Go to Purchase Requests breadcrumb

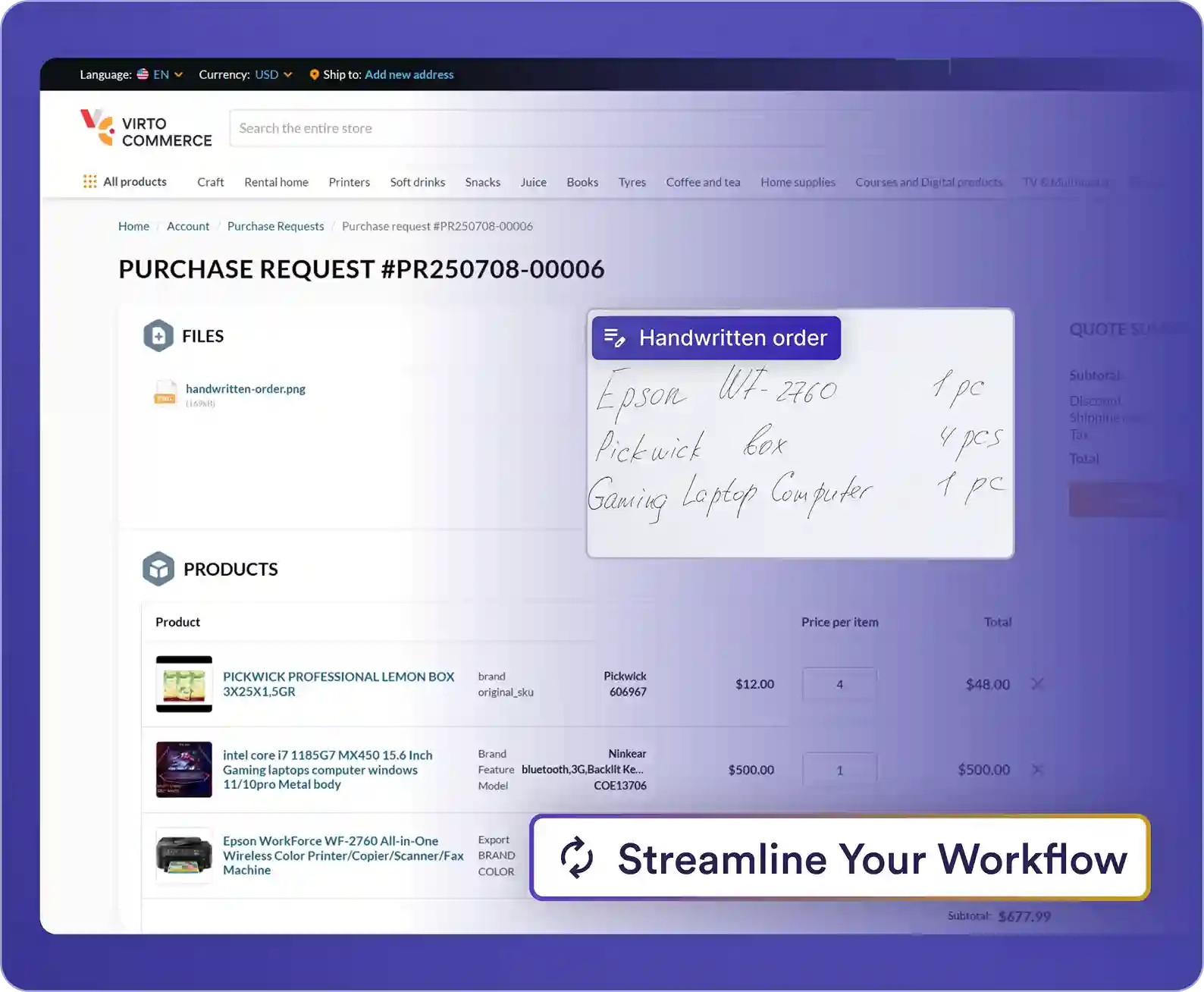point(276,226)
